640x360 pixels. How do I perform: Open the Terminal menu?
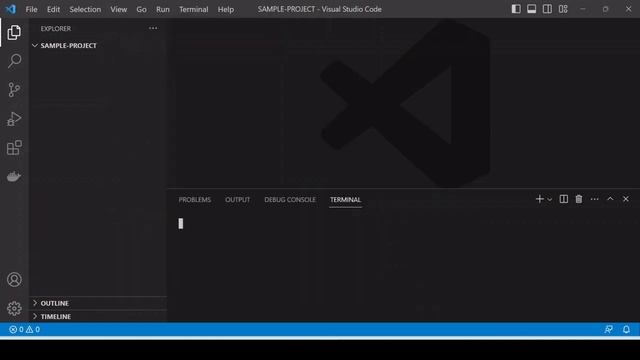(193, 9)
